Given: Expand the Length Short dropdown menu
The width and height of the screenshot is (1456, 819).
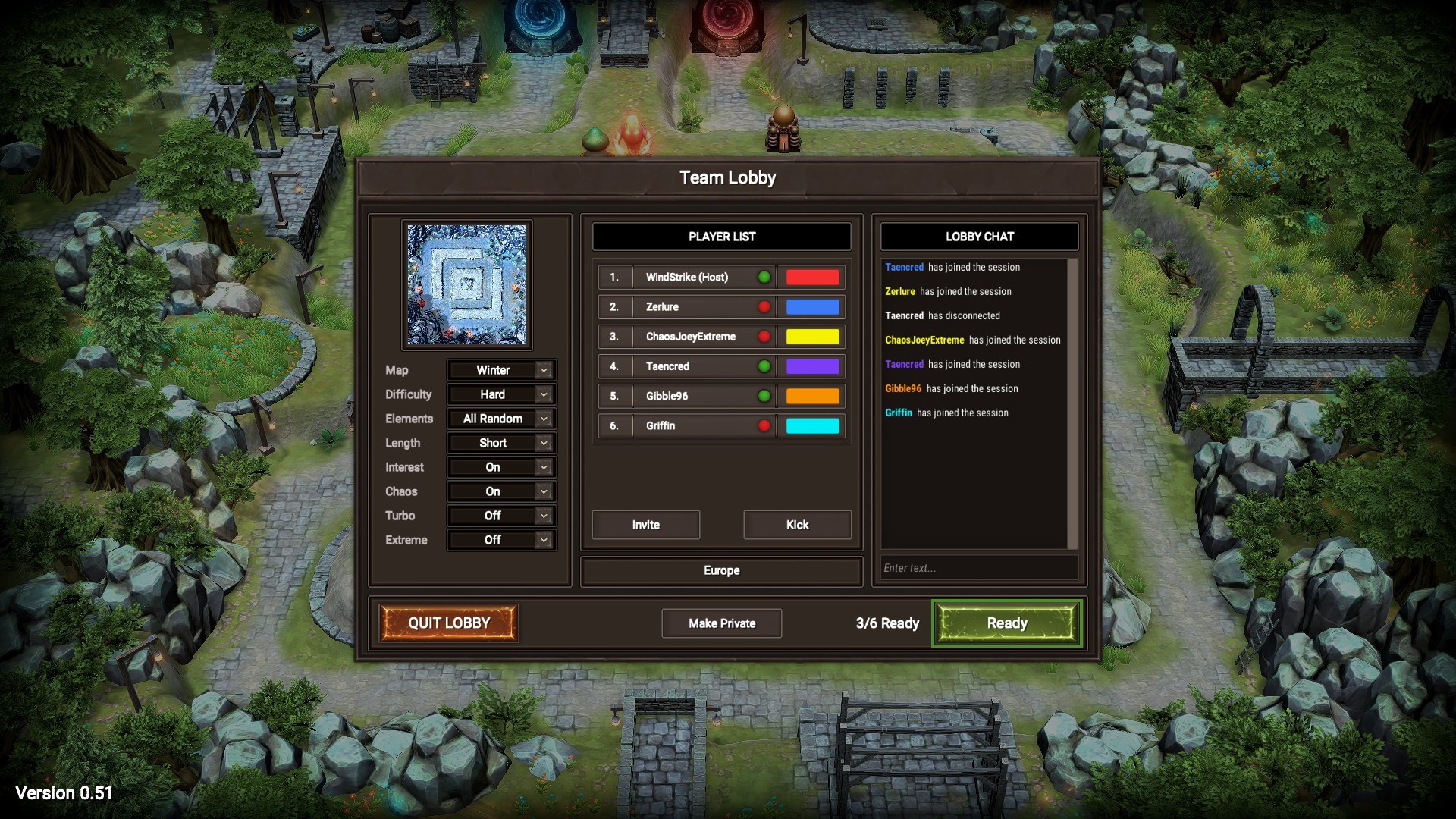Looking at the screenshot, I should (542, 443).
